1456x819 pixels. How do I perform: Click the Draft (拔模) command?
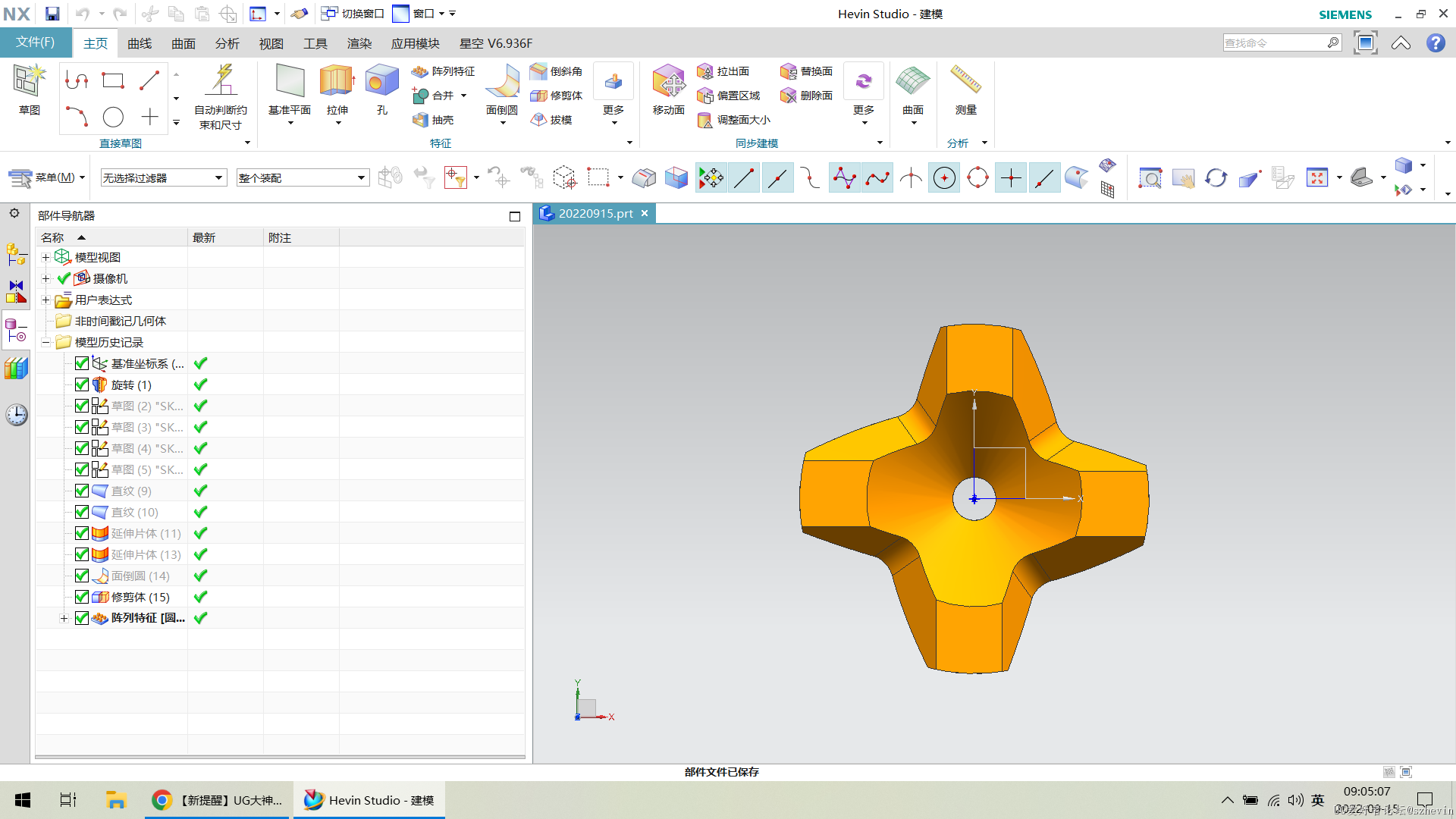coord(551,120)
